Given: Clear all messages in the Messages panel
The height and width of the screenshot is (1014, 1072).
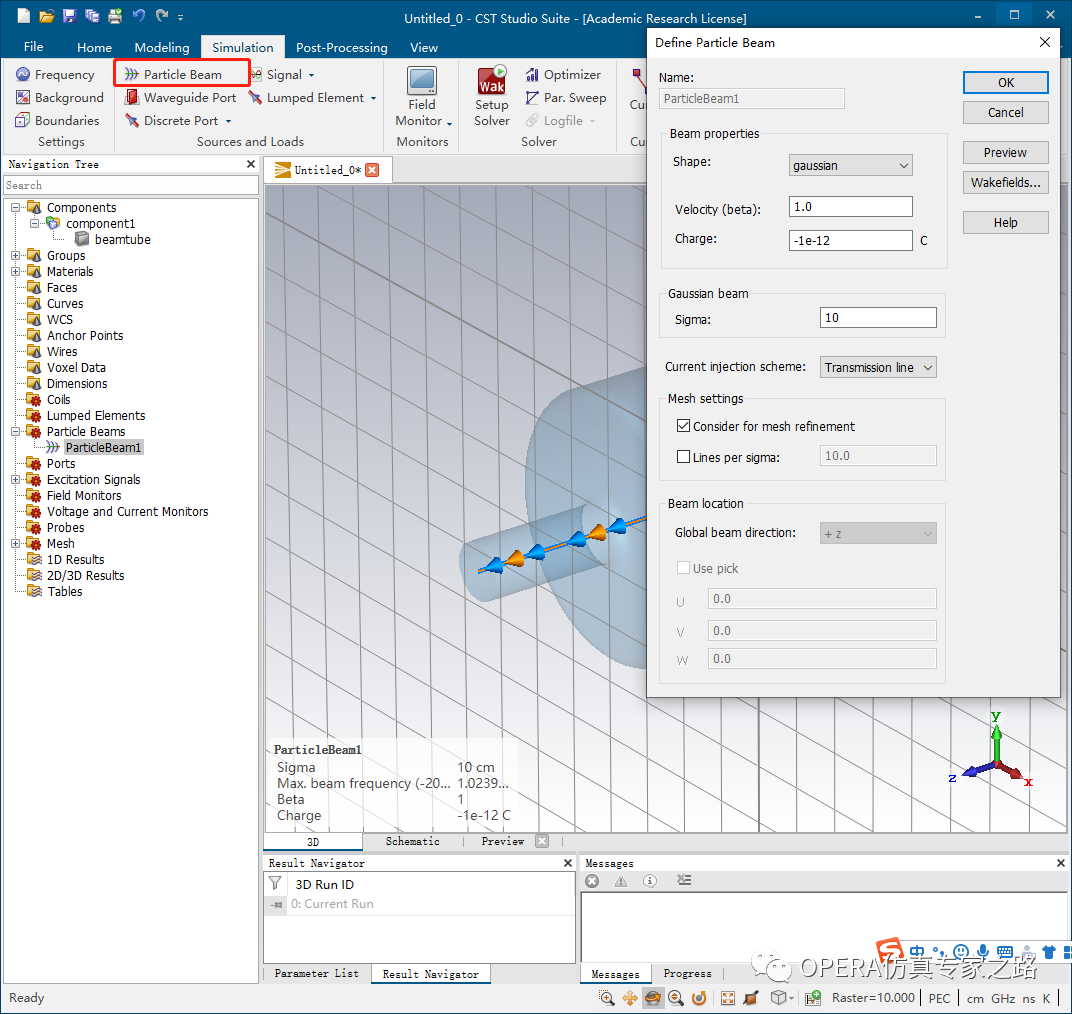Looking at the screenshot, I should point(684,880).
